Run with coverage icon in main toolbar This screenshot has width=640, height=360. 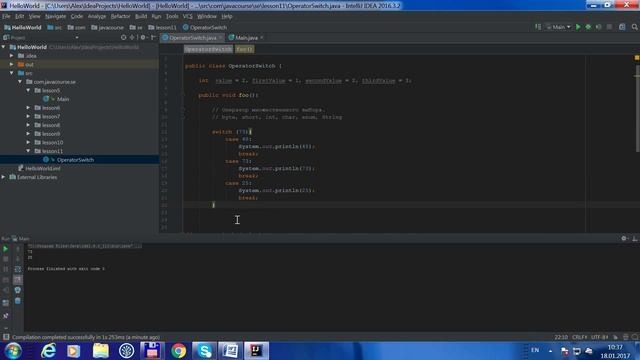[599, 27]
